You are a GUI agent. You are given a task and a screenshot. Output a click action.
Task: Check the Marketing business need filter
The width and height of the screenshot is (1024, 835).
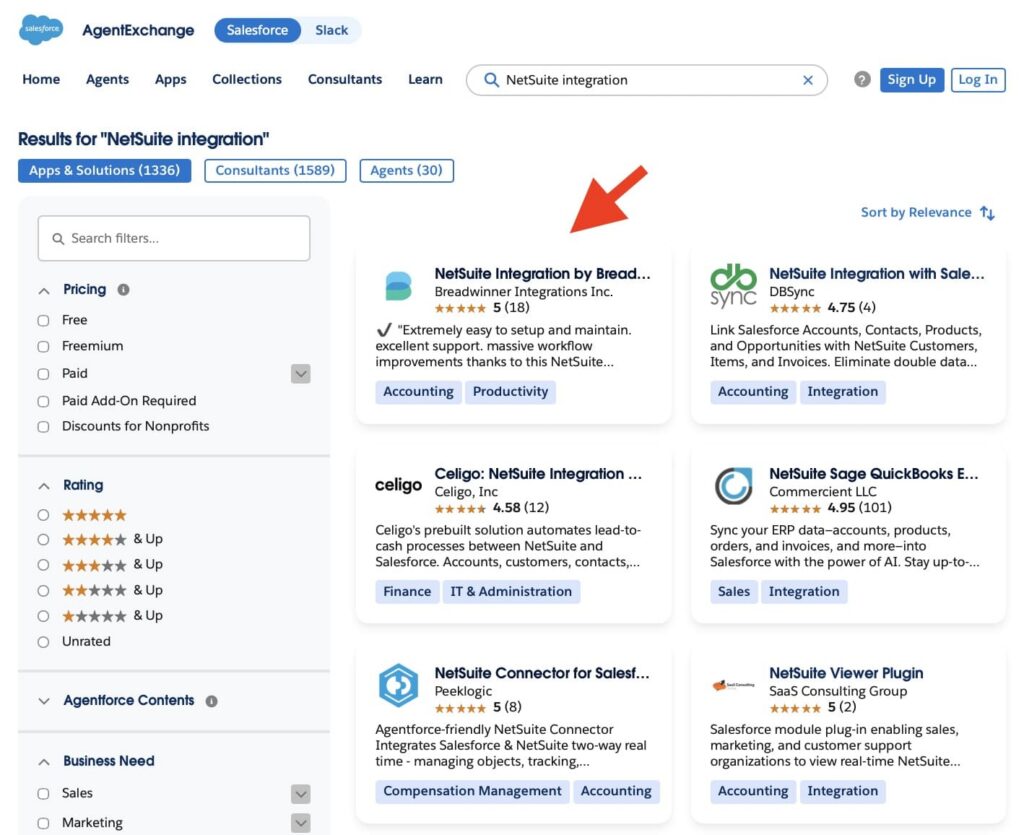click(43, 823)
